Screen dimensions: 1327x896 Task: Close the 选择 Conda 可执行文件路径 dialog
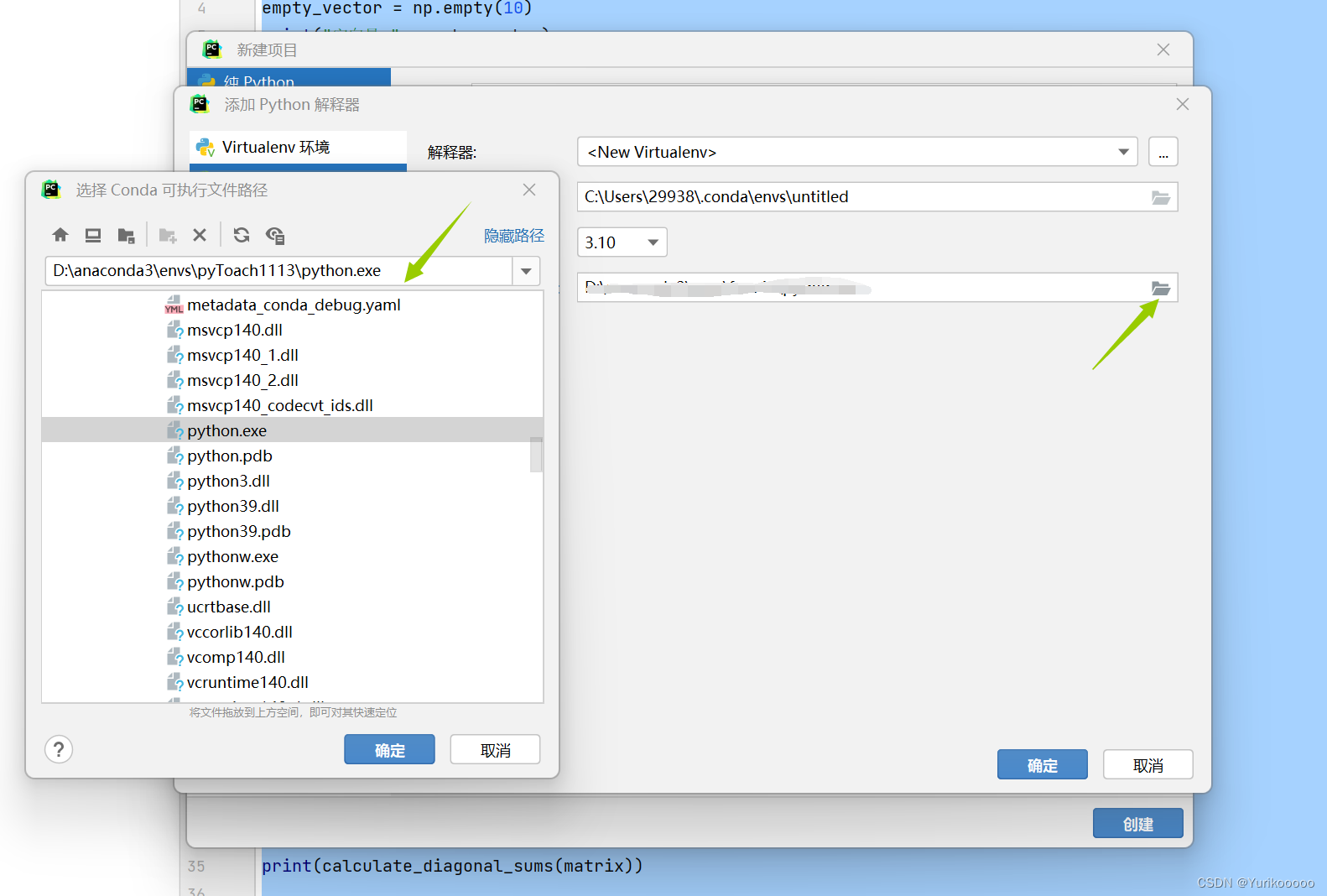click(x=529, y=190)
